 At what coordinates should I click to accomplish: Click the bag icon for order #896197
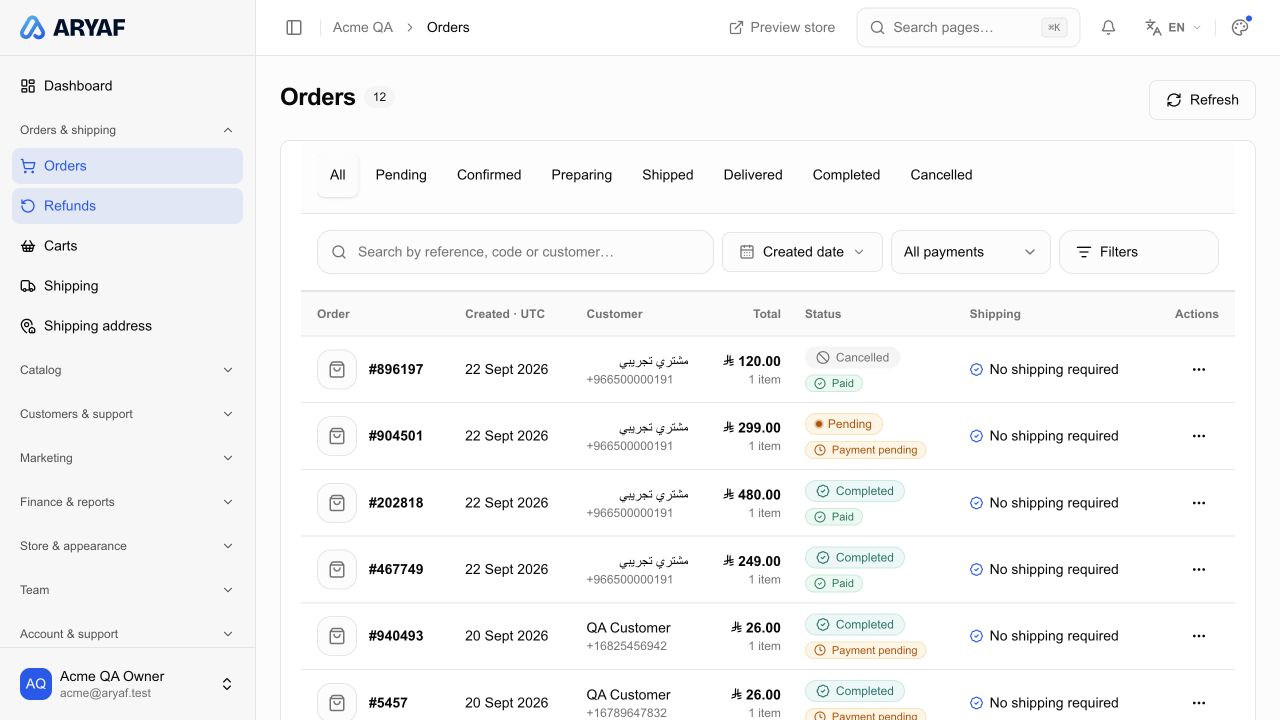click(x=337, y=369)
